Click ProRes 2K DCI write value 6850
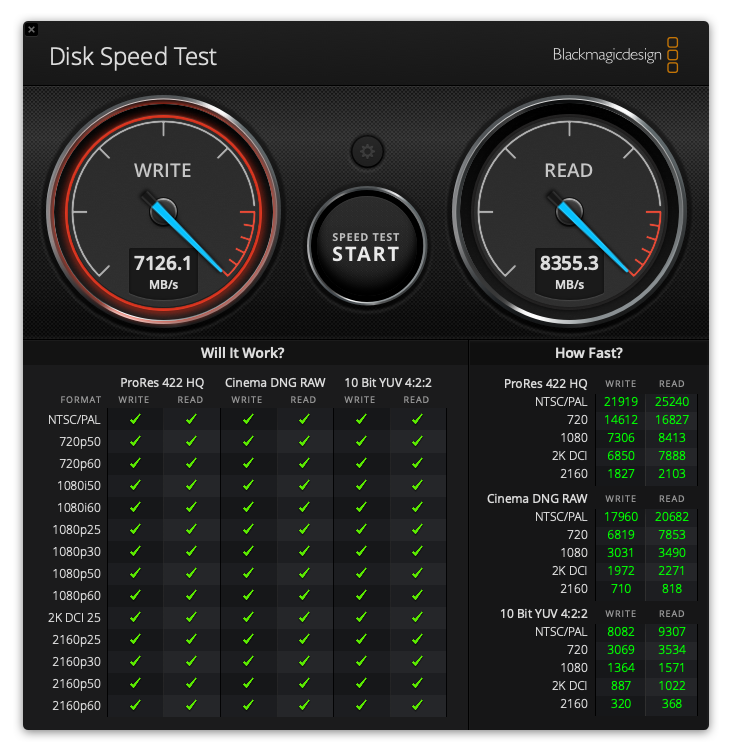This screenshot has height=756, width=732. [621, 456]
